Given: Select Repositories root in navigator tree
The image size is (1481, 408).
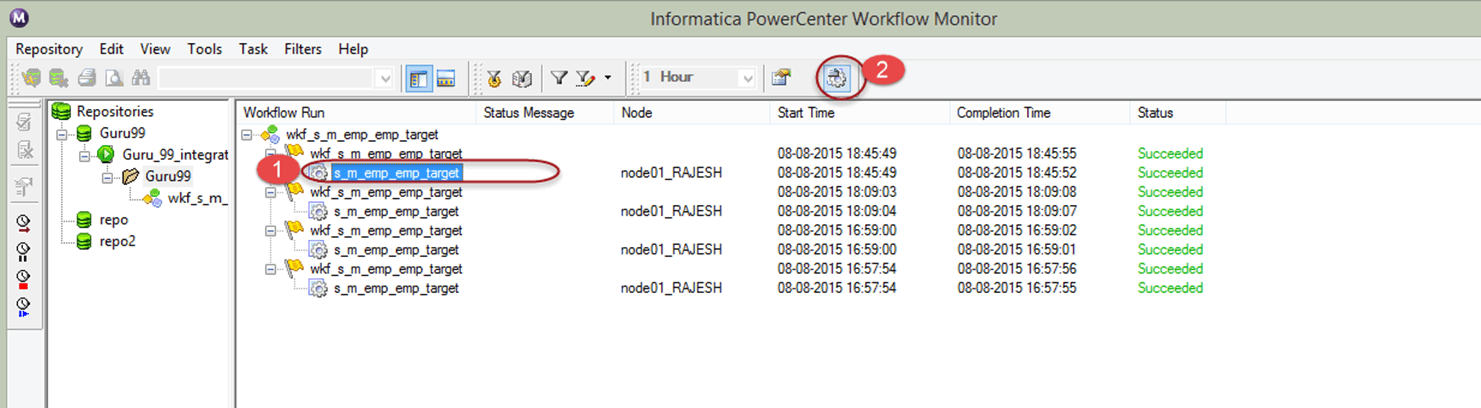Looking at the screenshot, I should (115, 112).
